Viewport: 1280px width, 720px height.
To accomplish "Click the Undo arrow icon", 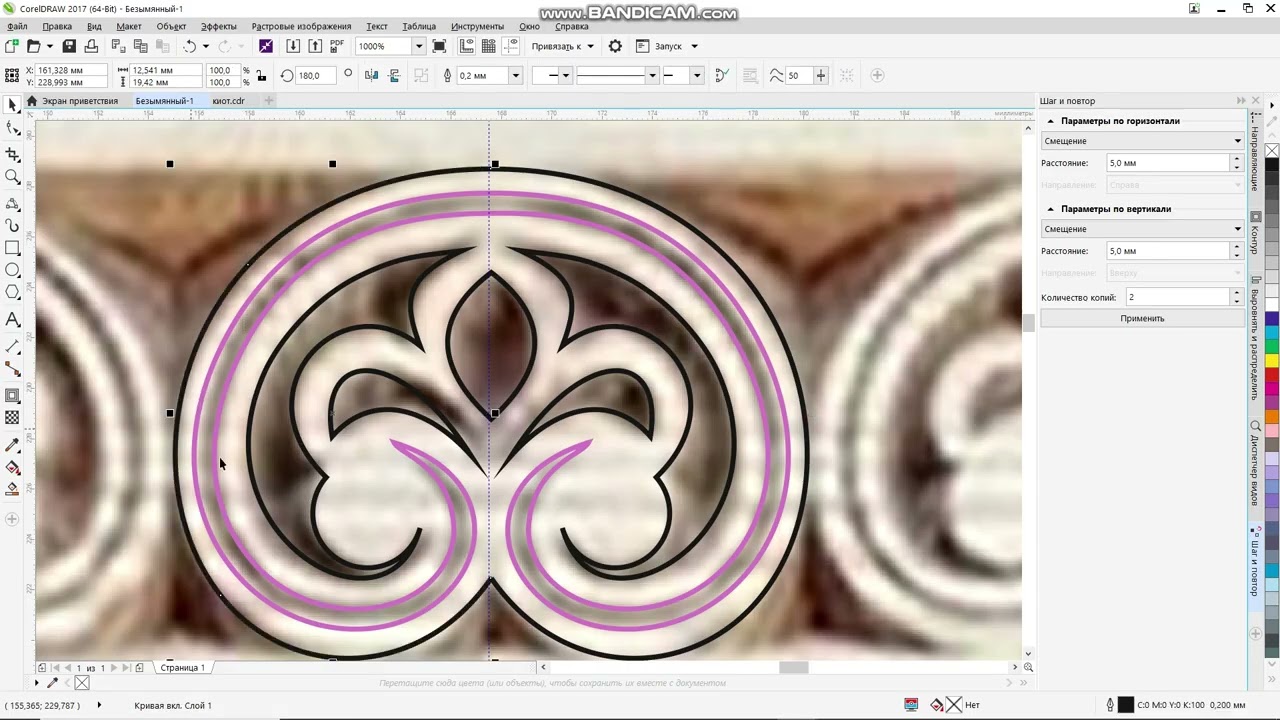I will (189, 46).
